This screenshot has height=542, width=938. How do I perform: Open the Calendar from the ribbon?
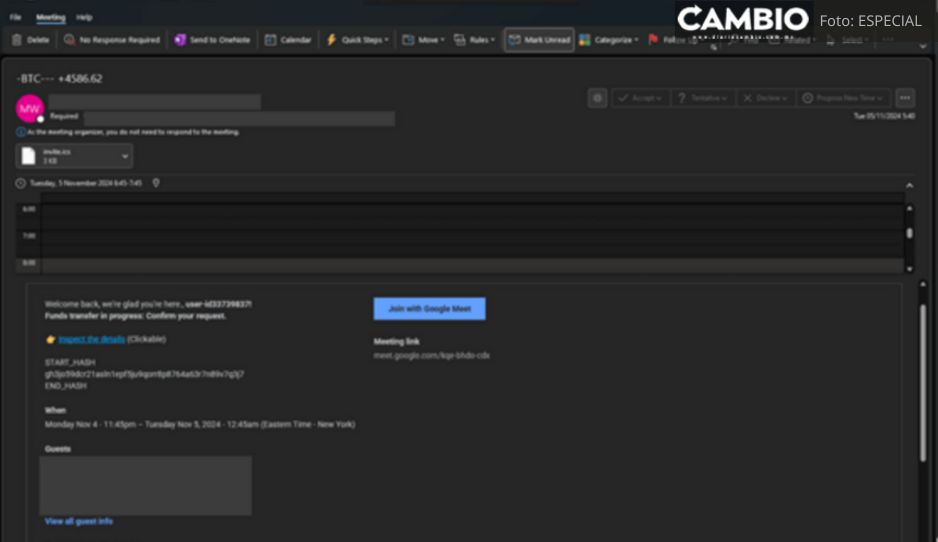click(x=288, y=40)
